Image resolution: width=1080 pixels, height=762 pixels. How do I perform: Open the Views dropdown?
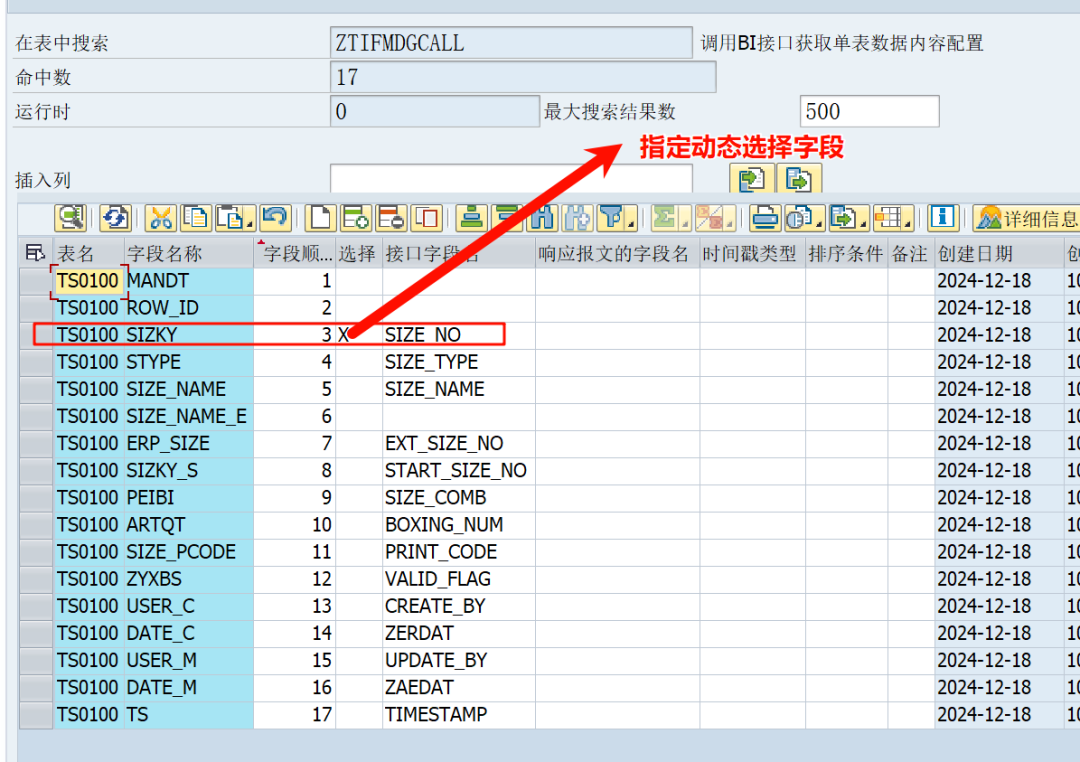coord(804,218)
